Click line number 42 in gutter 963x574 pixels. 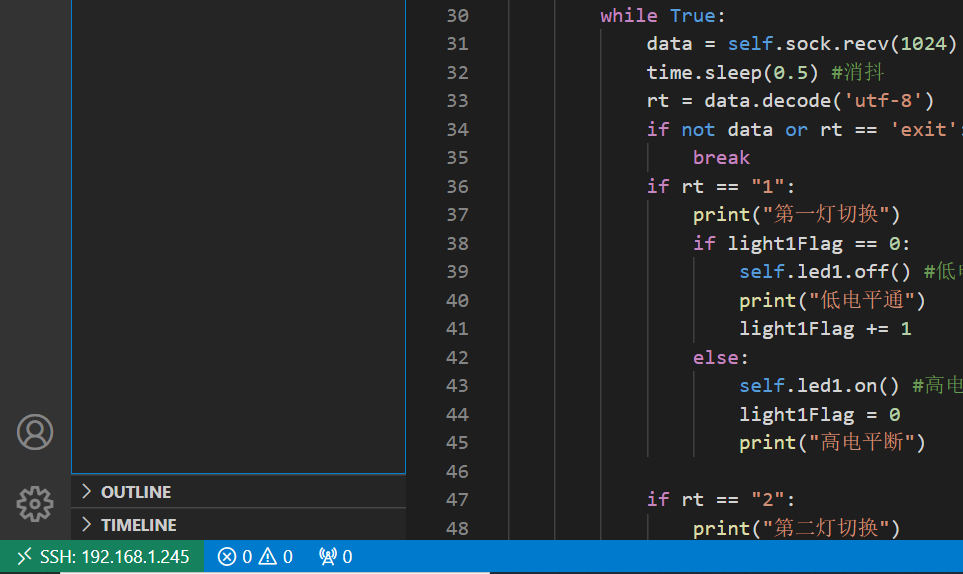pyautogui.click(x=458, y=358)
